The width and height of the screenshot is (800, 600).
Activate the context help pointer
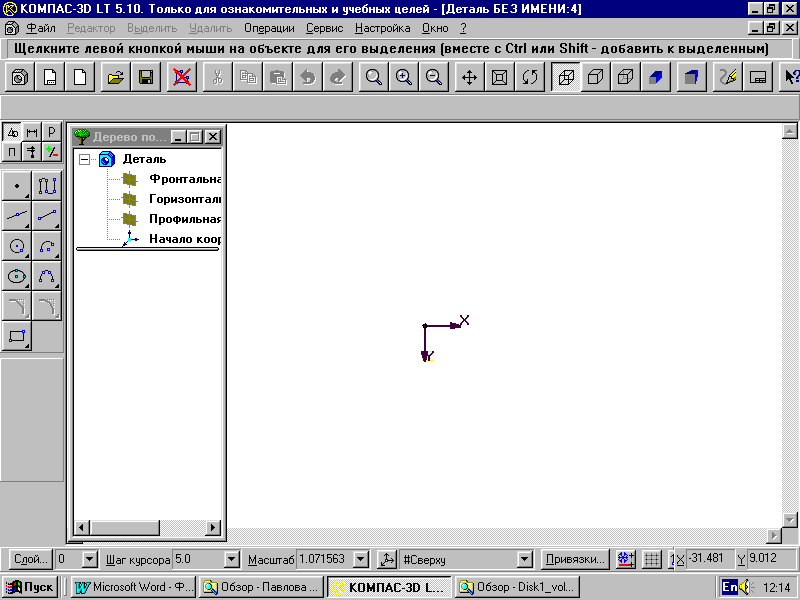click(790, 78)
